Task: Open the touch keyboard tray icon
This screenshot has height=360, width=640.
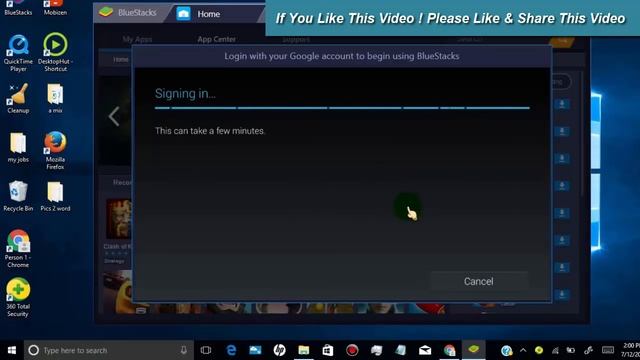Action: click(x=608, y=350)
